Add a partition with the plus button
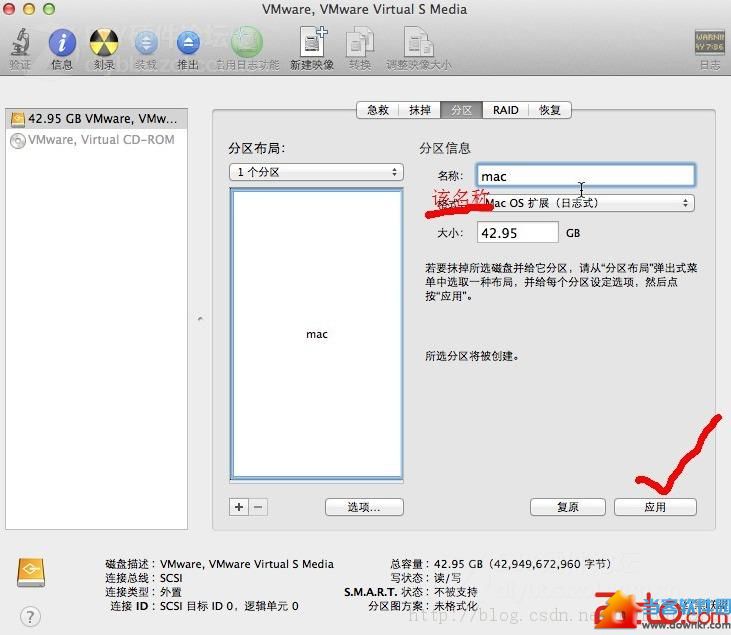 [239, 507]
